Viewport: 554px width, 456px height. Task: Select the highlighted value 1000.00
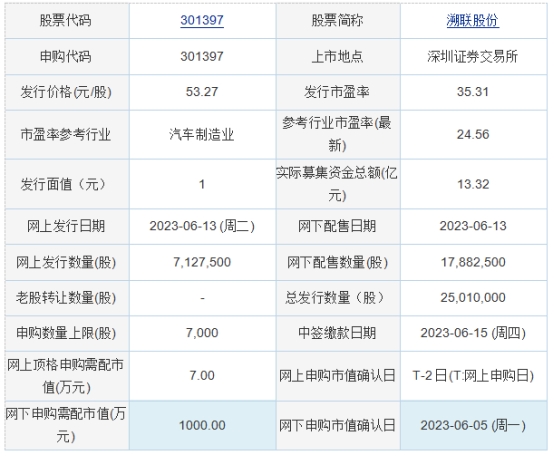(202, 426)
